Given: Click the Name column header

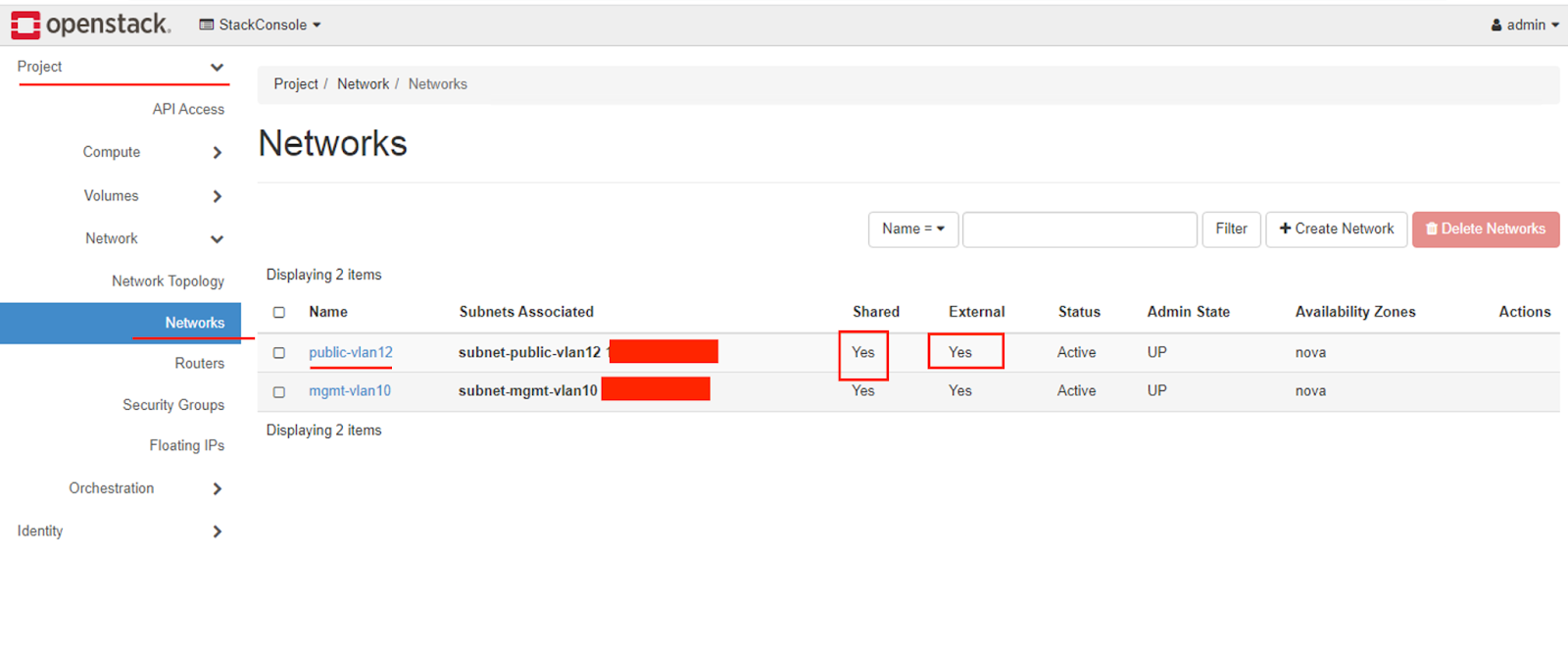Looking at the screenshot, I should pyautogui.click(x=328, y=312).
